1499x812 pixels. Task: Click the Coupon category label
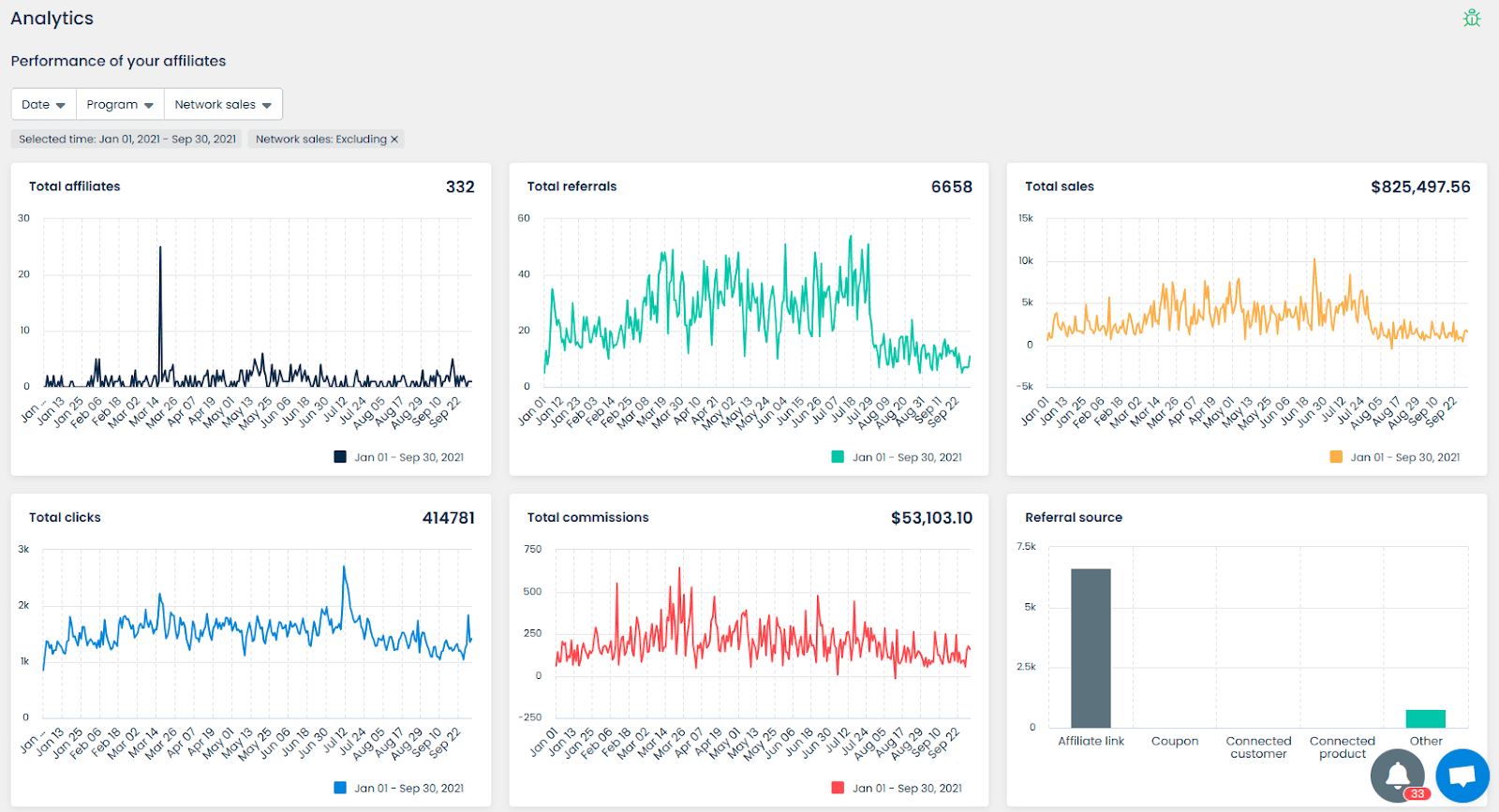[1175, 741]
